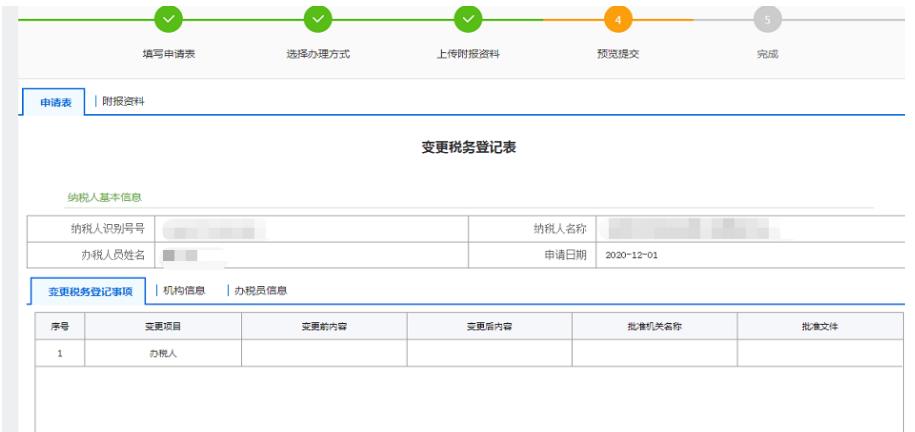The image size is (915, 432).
Task: Click the 变更后内容 cell in row 1
Action: [x=489, y=354]
